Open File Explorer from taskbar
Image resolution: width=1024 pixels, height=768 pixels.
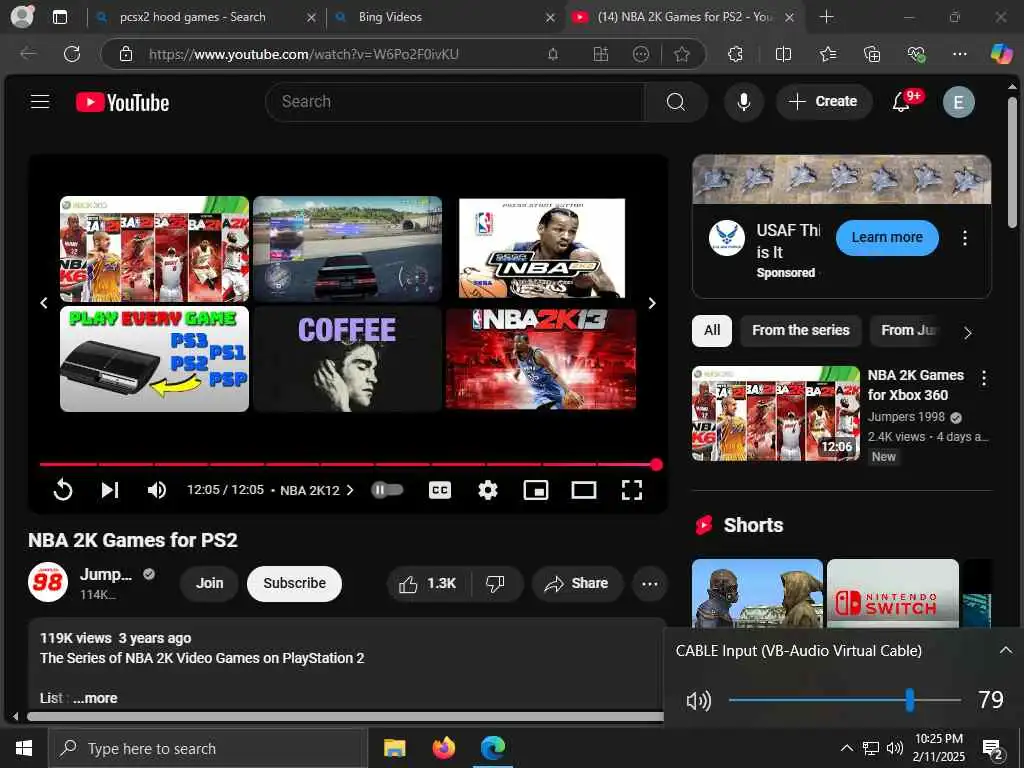pos(394,748)
